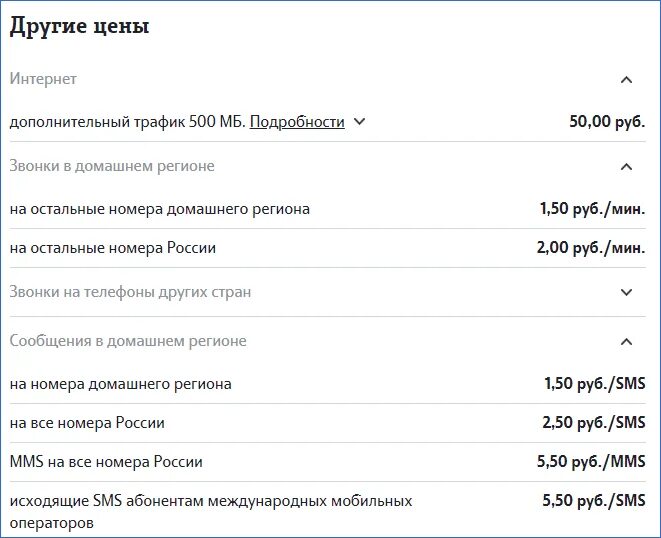Select MMS на все номера России row
661x538 pixels.
coord(328,462)
